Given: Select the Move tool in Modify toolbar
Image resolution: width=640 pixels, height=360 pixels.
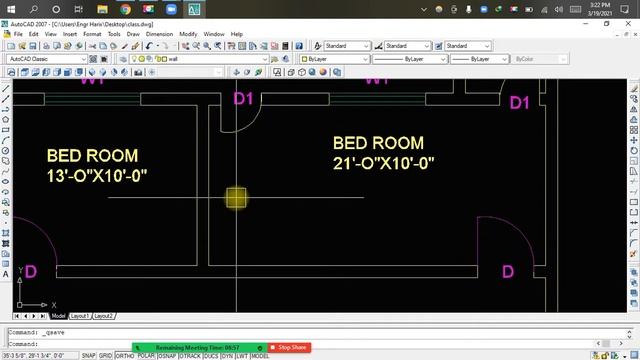Looking at the screenshot, I should tap(633, 140).
